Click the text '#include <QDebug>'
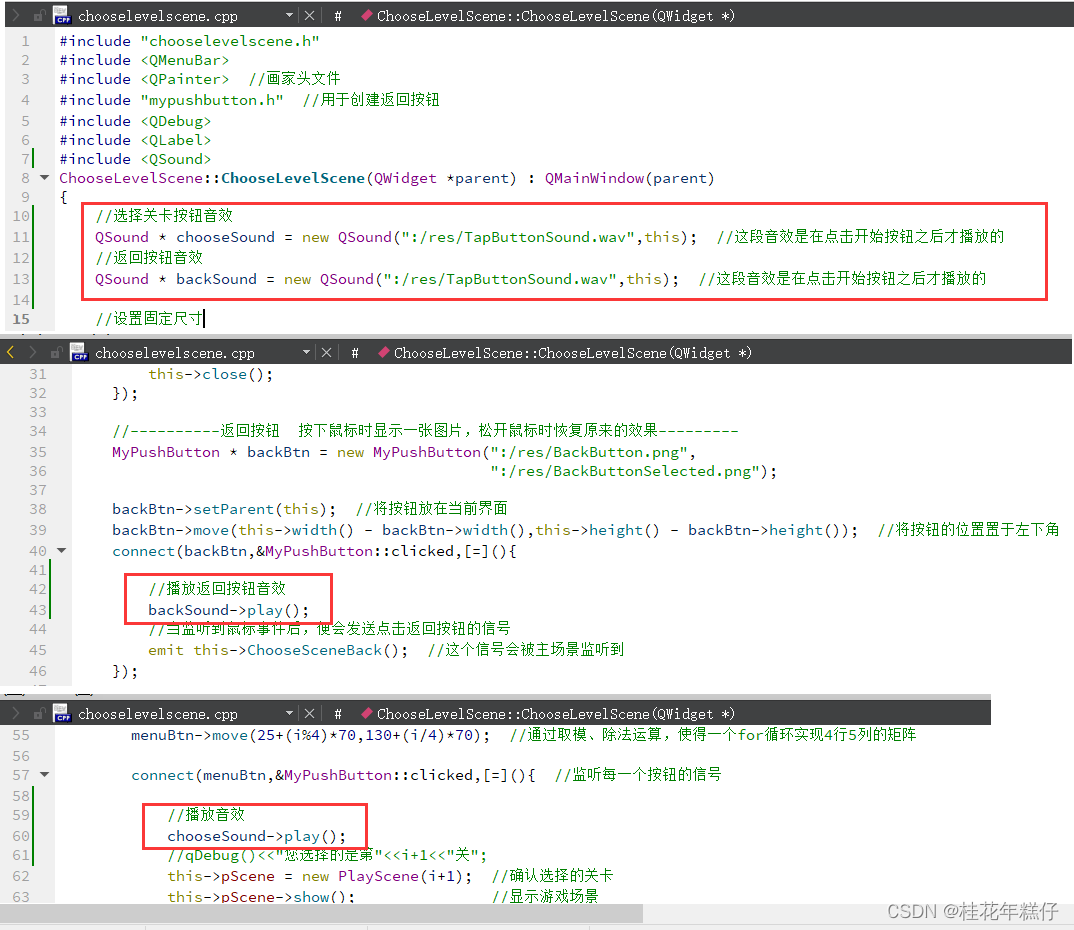Viewport: 1074px width, 930px height. click(x=136, y=121)
